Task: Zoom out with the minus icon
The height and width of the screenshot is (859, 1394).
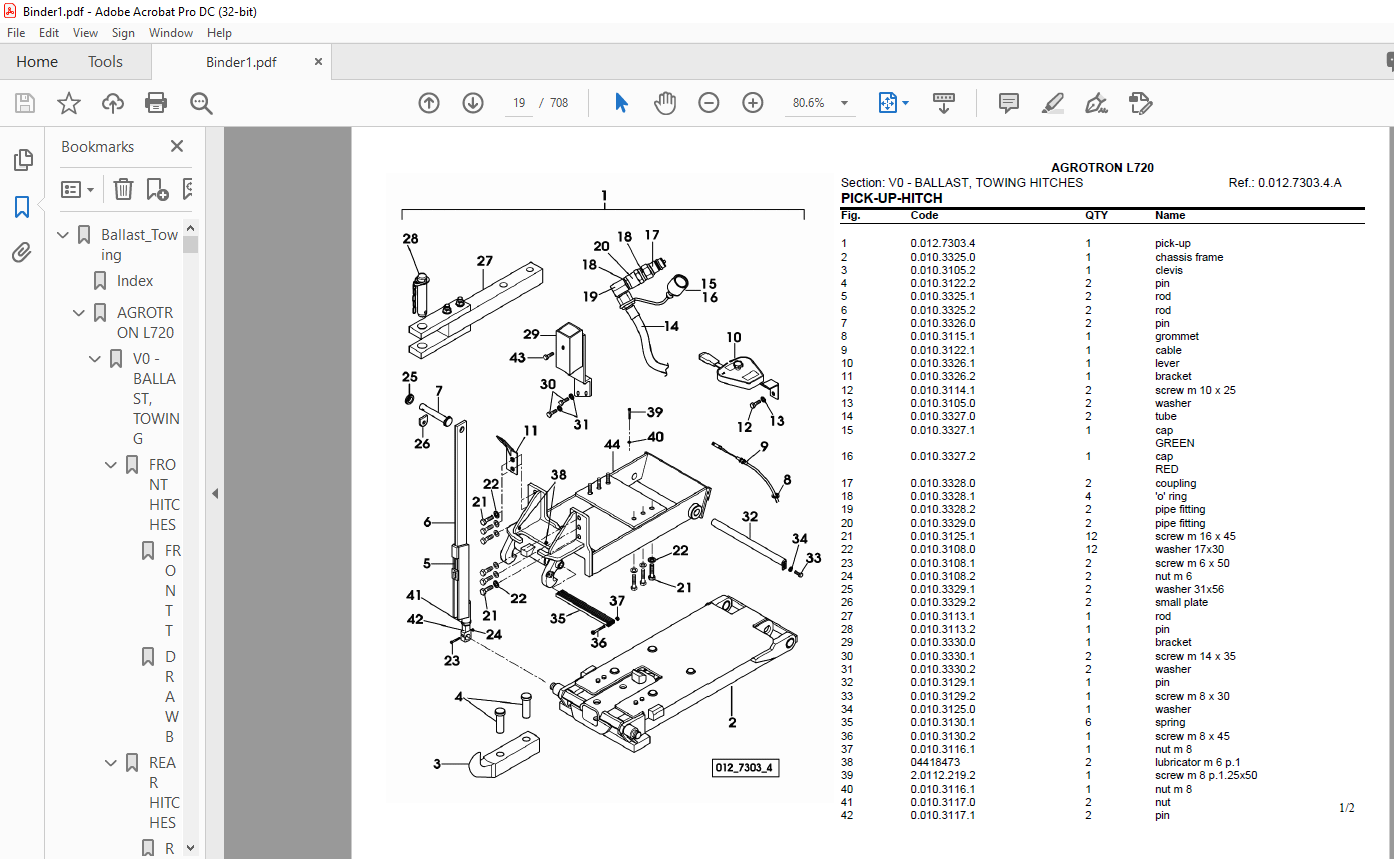Action: 709,103
